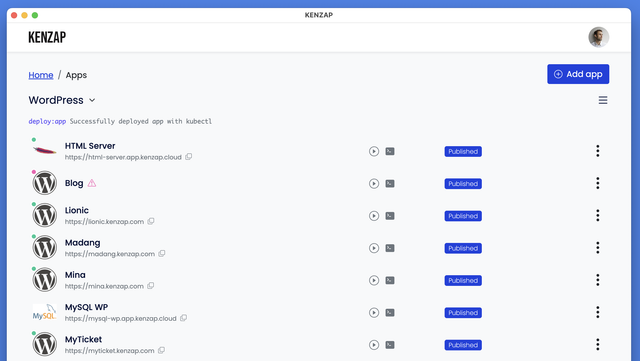
Task: Click the https://lionic.kenzap.com URL
Action: 104,222
